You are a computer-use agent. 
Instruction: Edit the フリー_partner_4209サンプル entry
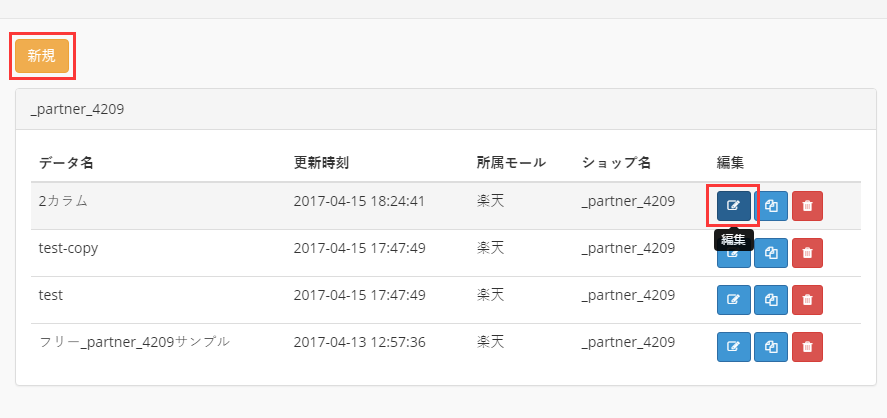(x=733, y=346)
